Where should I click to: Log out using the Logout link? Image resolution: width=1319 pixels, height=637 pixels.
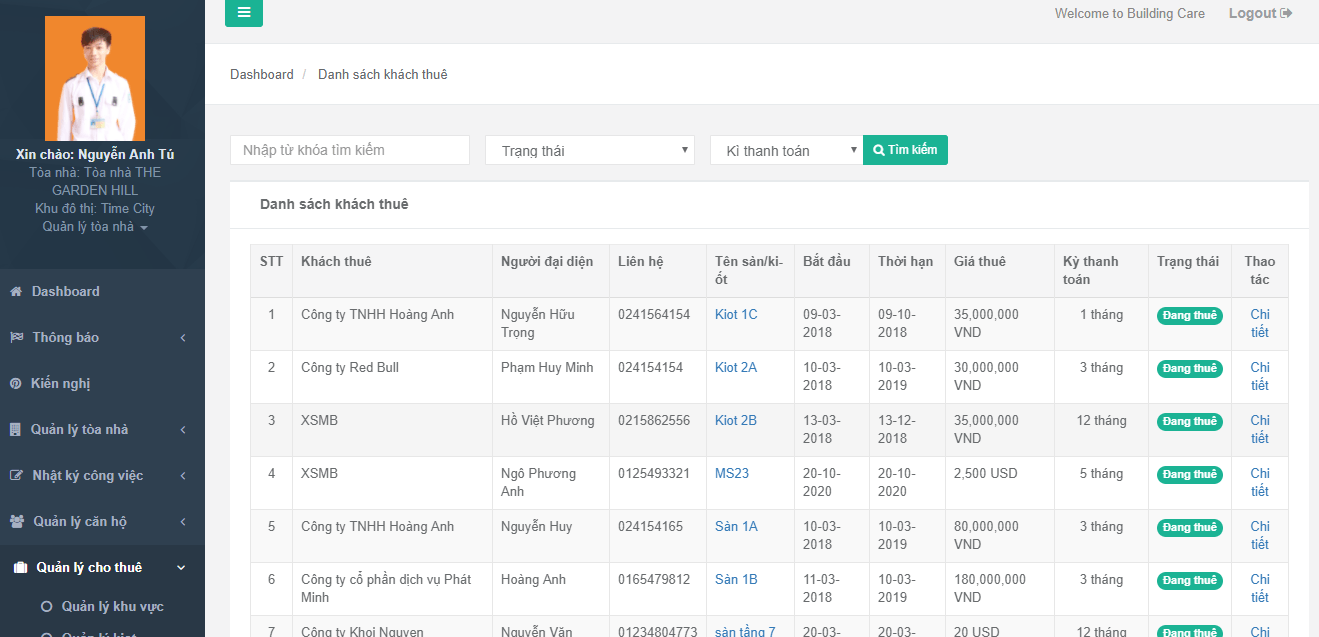pyautogui.click(x=1260, y=13)
